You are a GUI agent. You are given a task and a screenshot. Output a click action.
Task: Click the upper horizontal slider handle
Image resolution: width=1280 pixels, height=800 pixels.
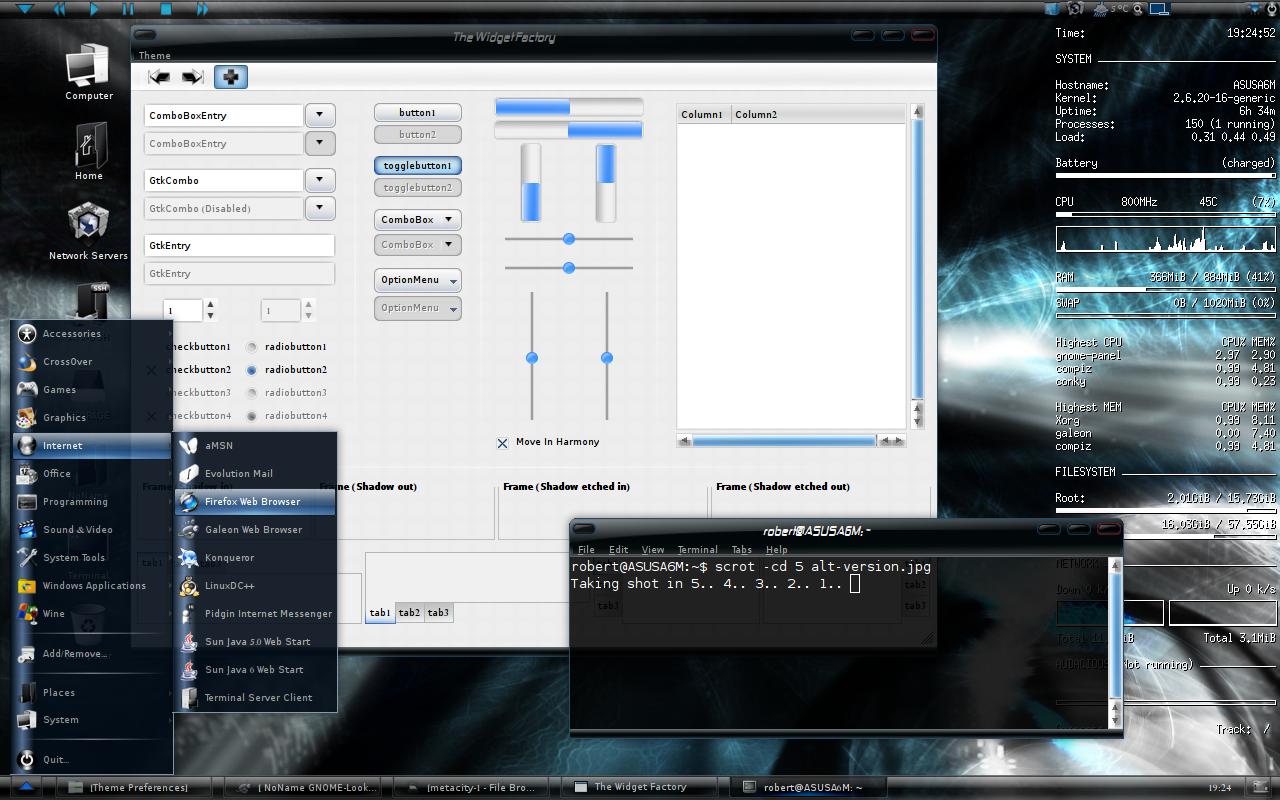click(569, 239)
